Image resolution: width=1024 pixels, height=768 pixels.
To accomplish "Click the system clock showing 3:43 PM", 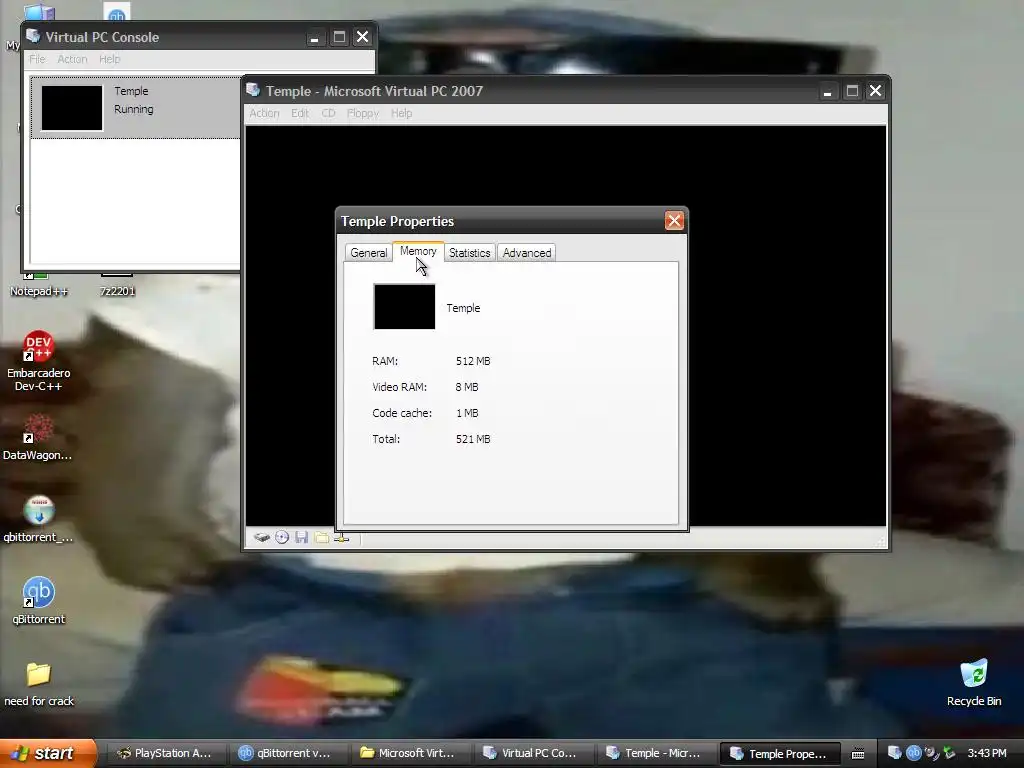I will coord(987,753).
